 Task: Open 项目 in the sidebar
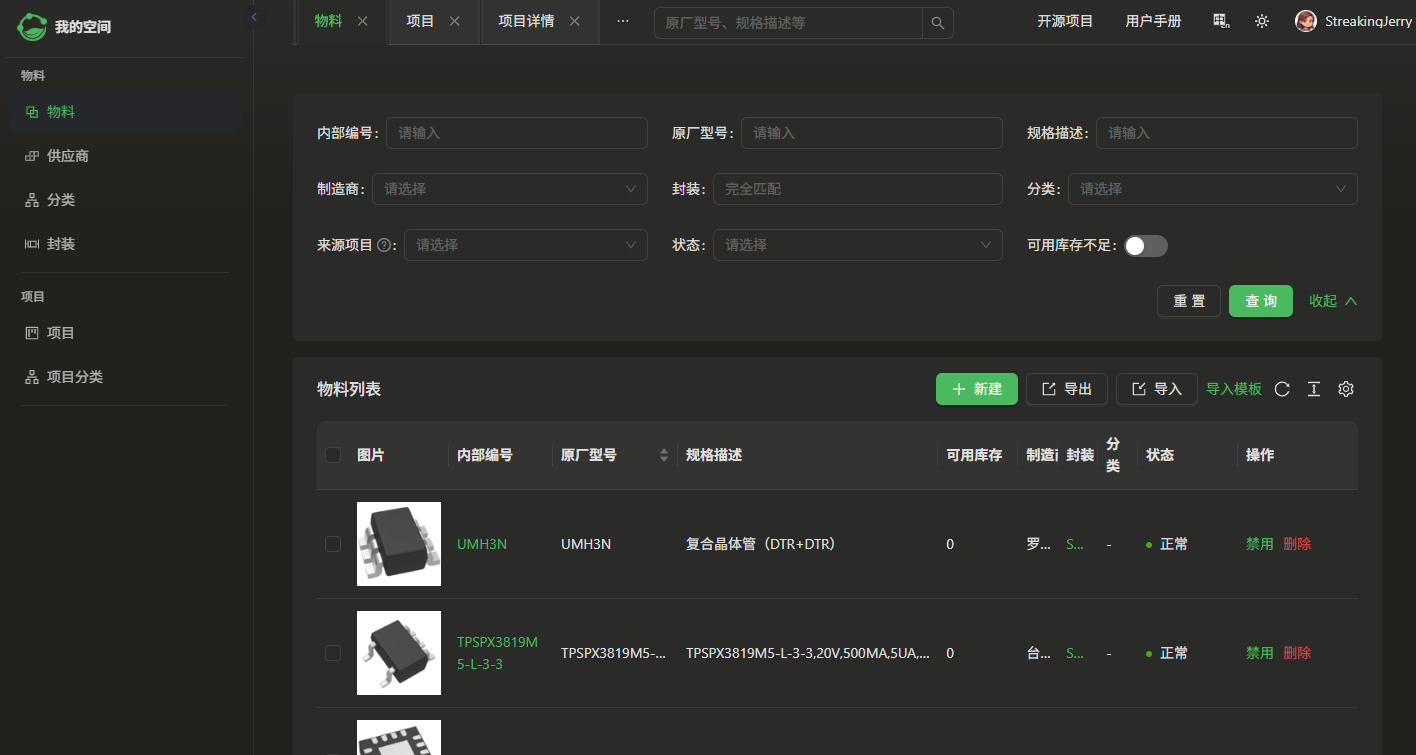(126, 333)
